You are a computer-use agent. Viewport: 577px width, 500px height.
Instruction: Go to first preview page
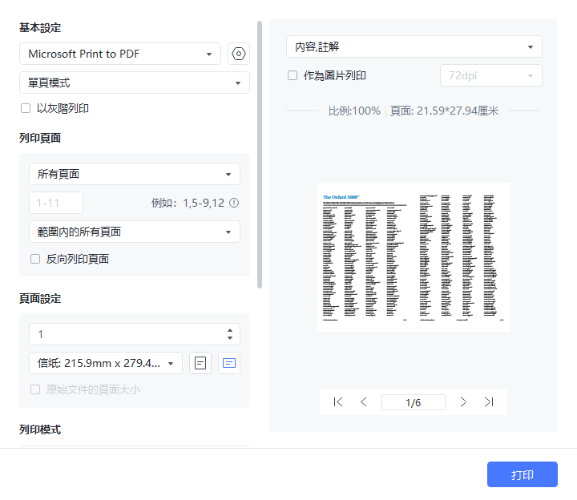click(337, 402)
